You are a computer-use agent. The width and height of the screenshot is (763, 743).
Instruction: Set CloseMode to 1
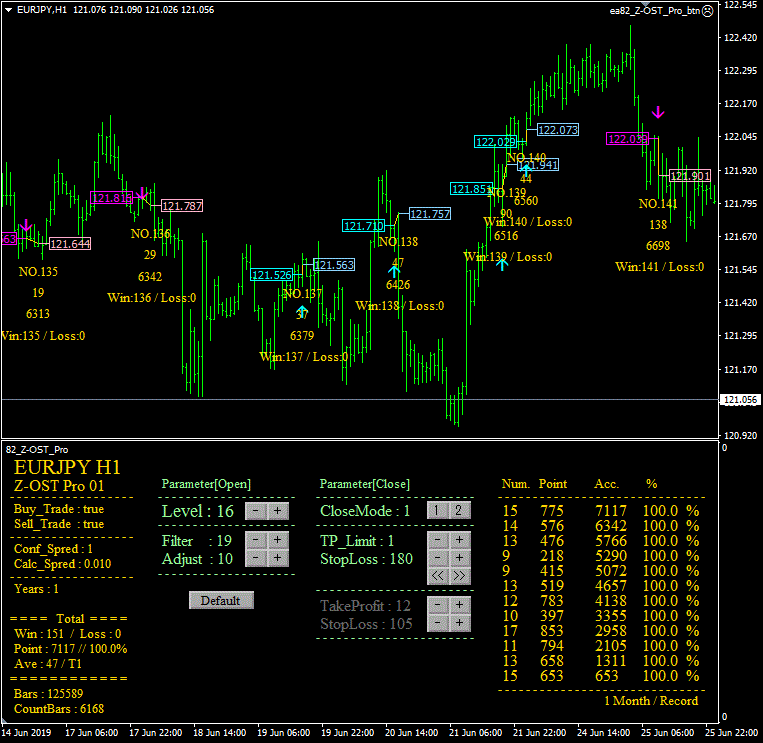pos(437,510)
